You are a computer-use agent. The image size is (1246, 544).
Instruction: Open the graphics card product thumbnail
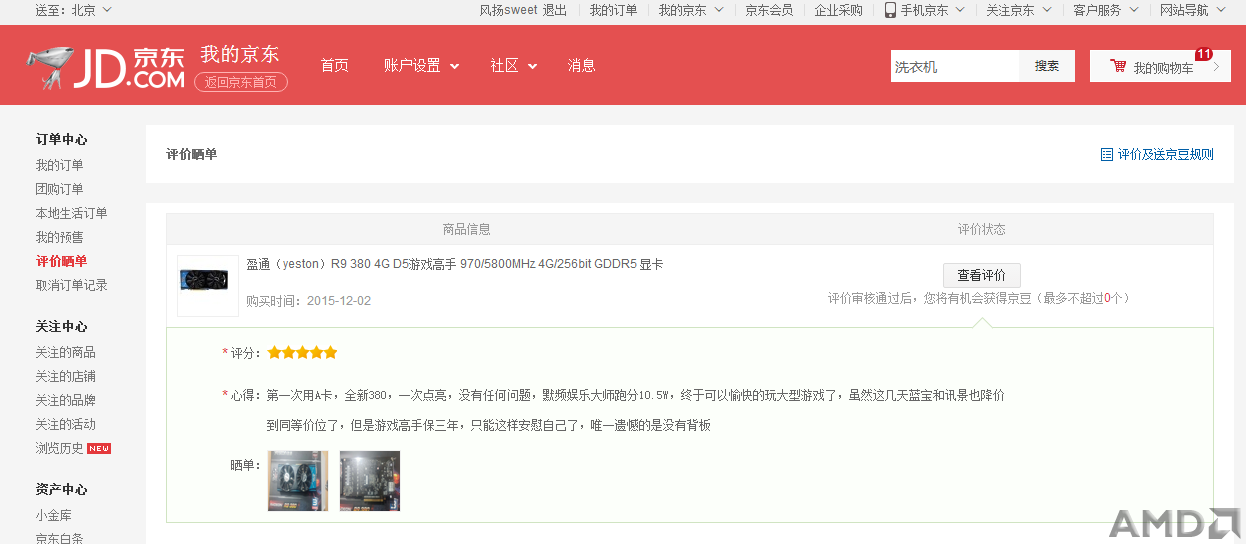(x=208, y=286)
